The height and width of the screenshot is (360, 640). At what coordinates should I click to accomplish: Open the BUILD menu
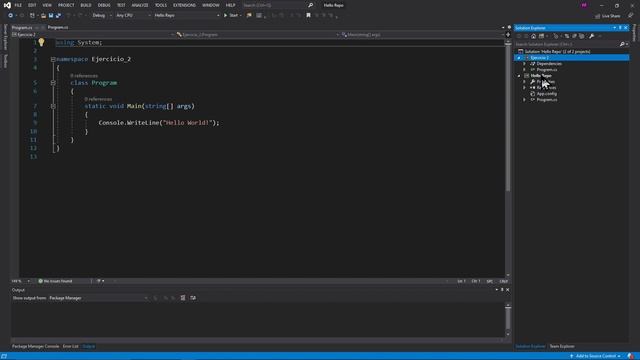[x=86, y=5]
